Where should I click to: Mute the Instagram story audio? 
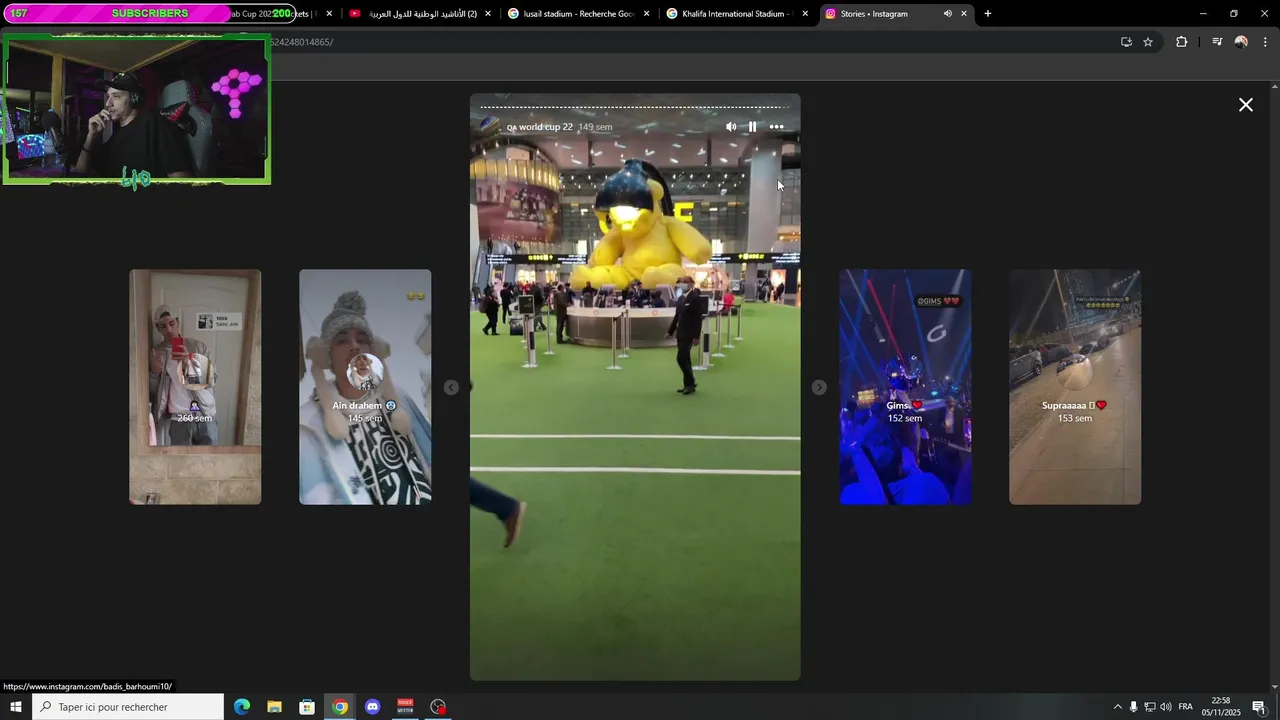(731, 127)
